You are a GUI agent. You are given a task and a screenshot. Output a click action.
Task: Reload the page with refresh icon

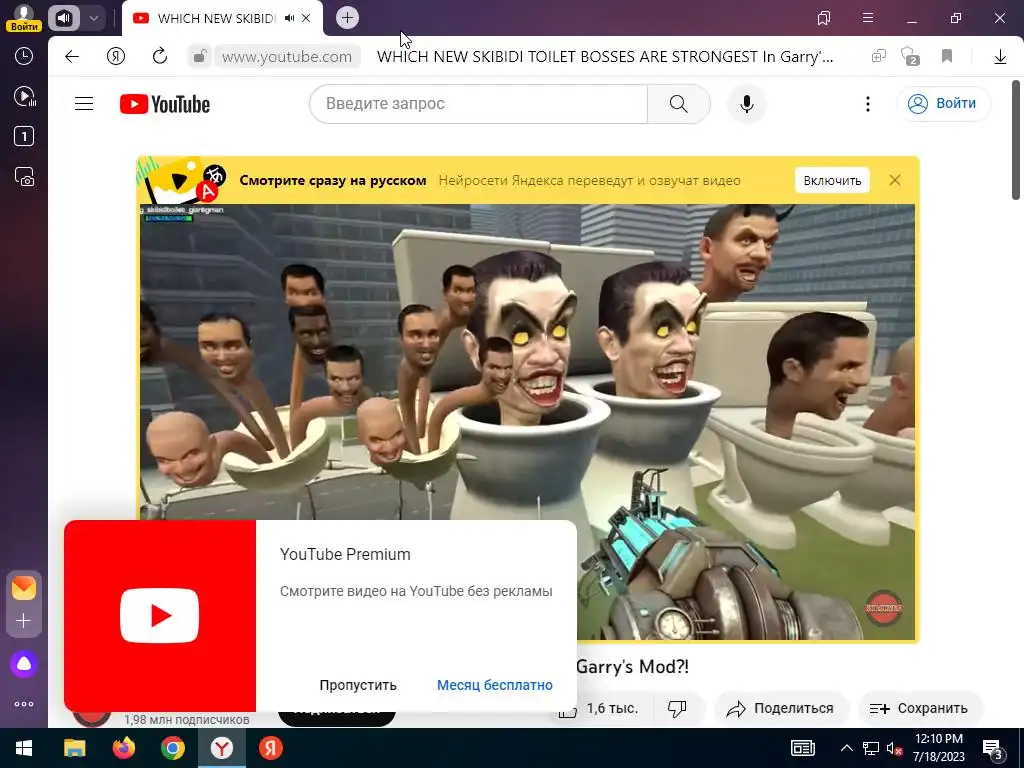click(159, 57)
